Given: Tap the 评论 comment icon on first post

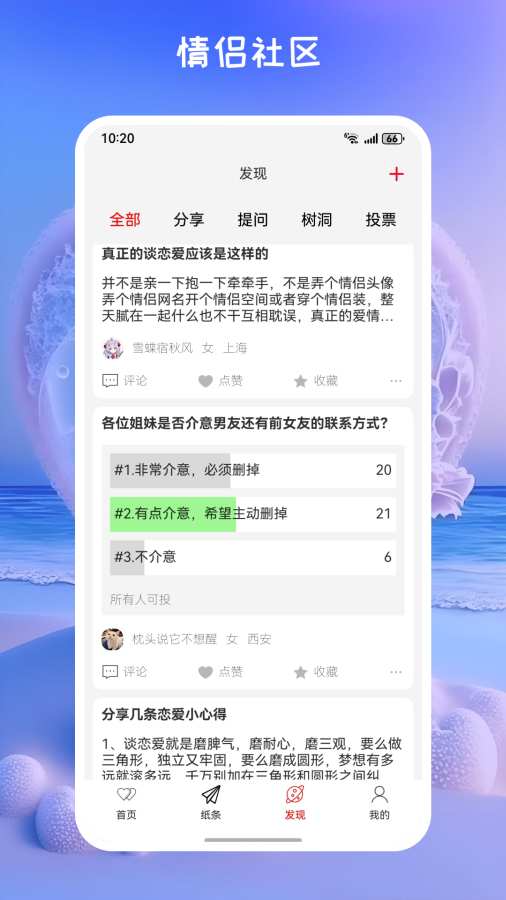Looking at the screenshot, I should (x=110, y=381).
